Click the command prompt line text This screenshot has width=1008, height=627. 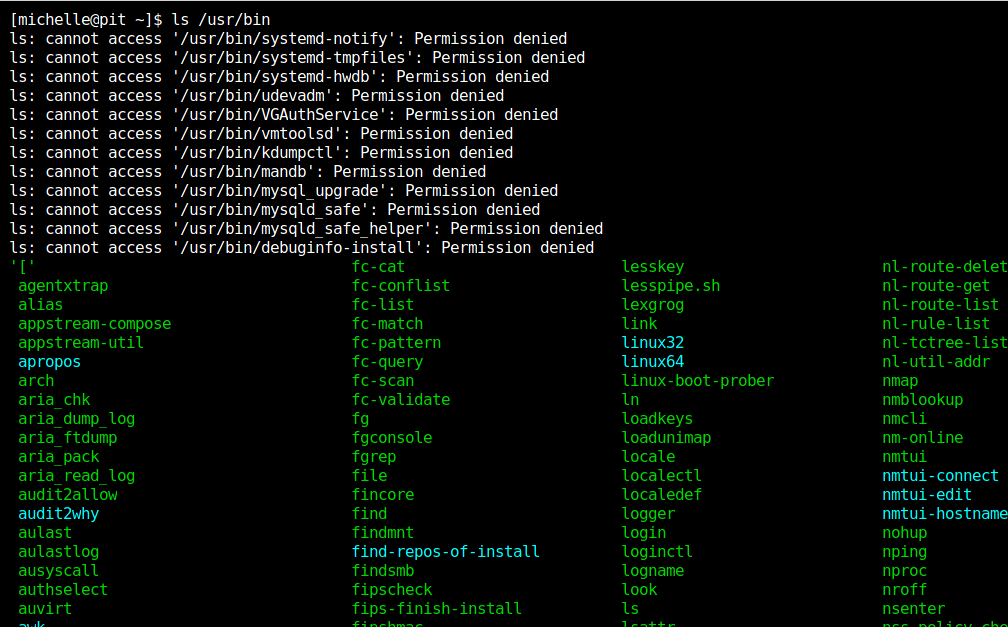[140, 19]
